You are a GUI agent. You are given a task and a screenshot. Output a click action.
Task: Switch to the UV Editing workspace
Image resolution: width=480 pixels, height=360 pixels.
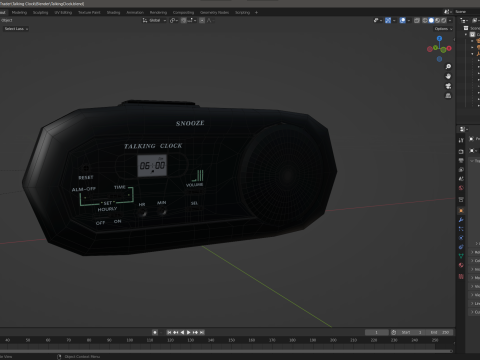[x=63, y=12]
